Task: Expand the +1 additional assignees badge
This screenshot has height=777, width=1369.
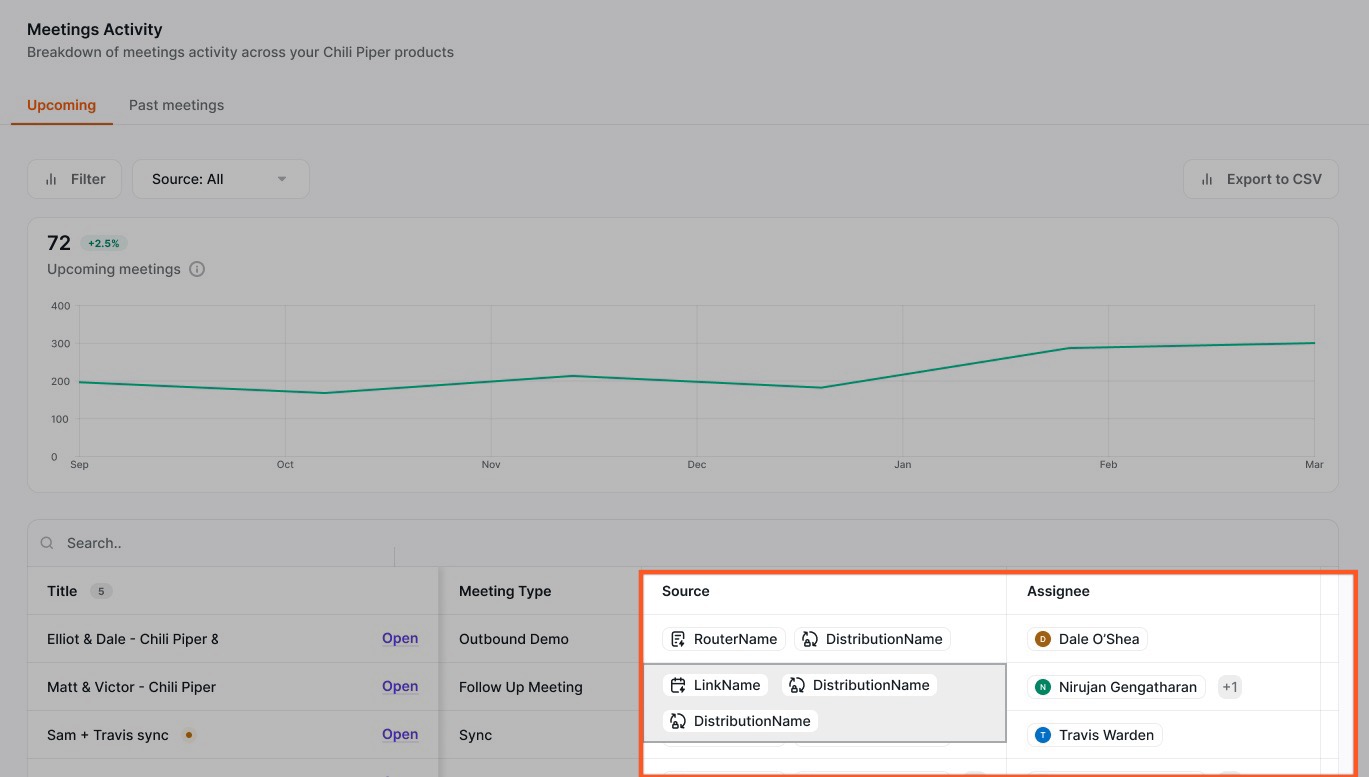Action: pos(1230,687)
